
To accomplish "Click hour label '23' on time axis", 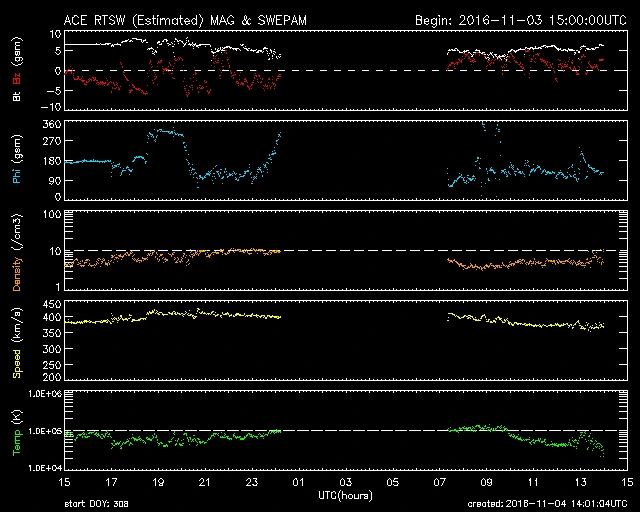I will tap(252, 483).
